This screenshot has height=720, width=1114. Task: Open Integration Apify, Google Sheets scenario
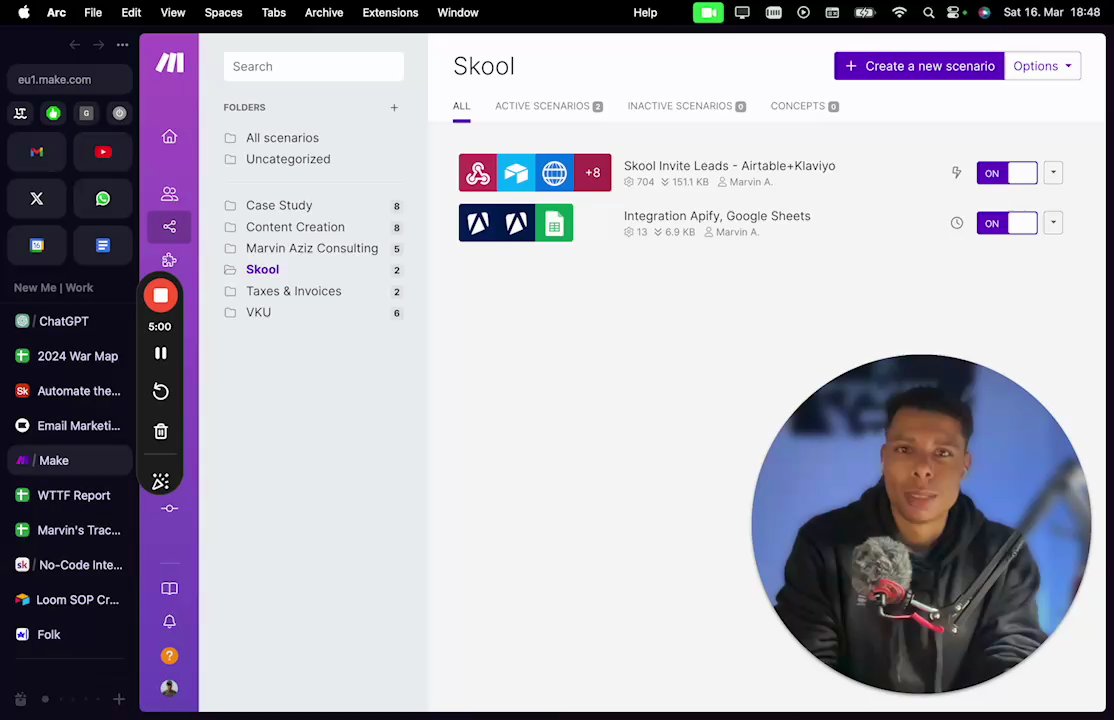coord(717,216)
